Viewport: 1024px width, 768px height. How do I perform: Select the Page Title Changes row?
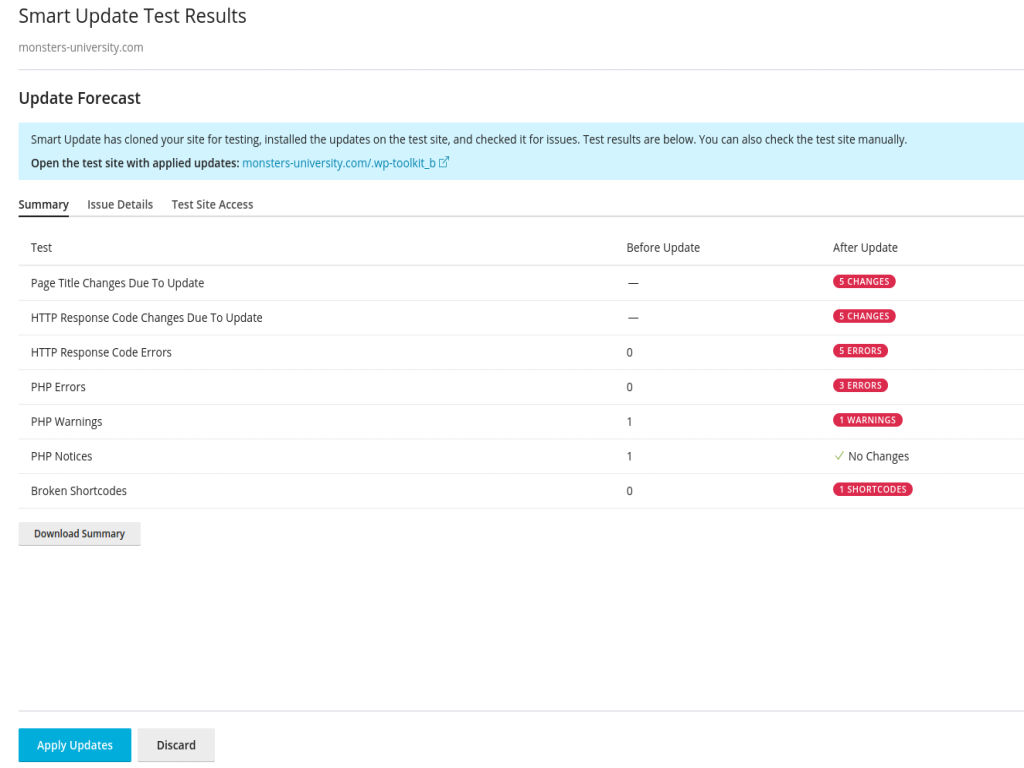coord(117,282)
